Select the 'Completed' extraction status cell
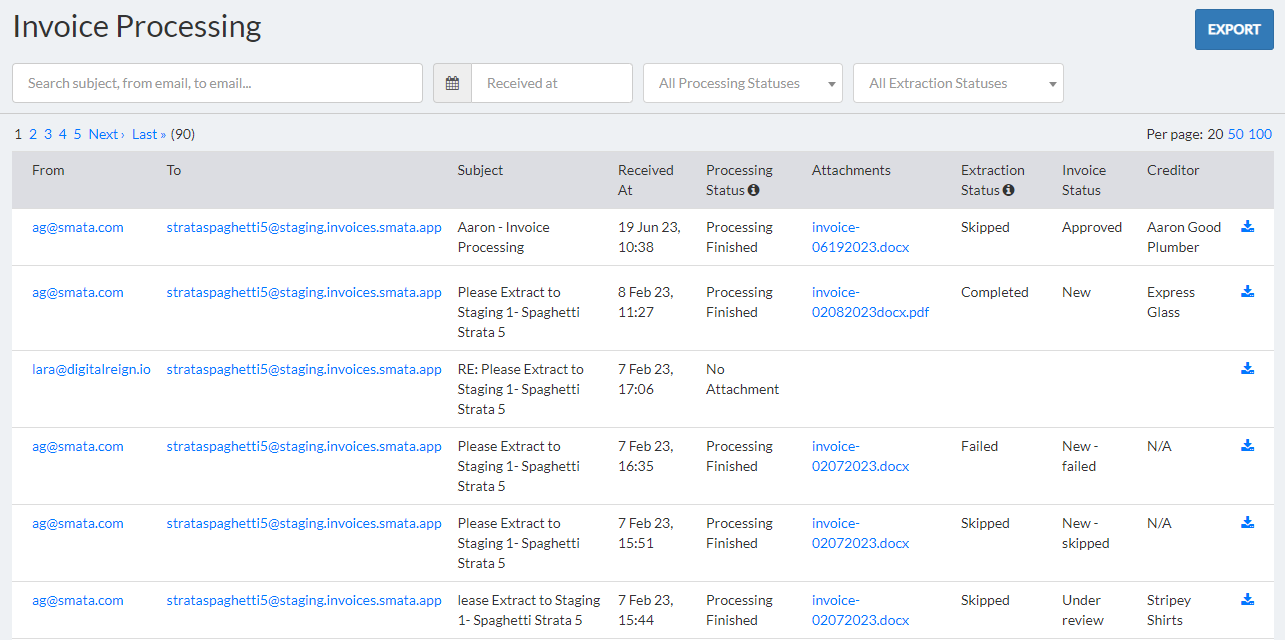 click(995, 292)
